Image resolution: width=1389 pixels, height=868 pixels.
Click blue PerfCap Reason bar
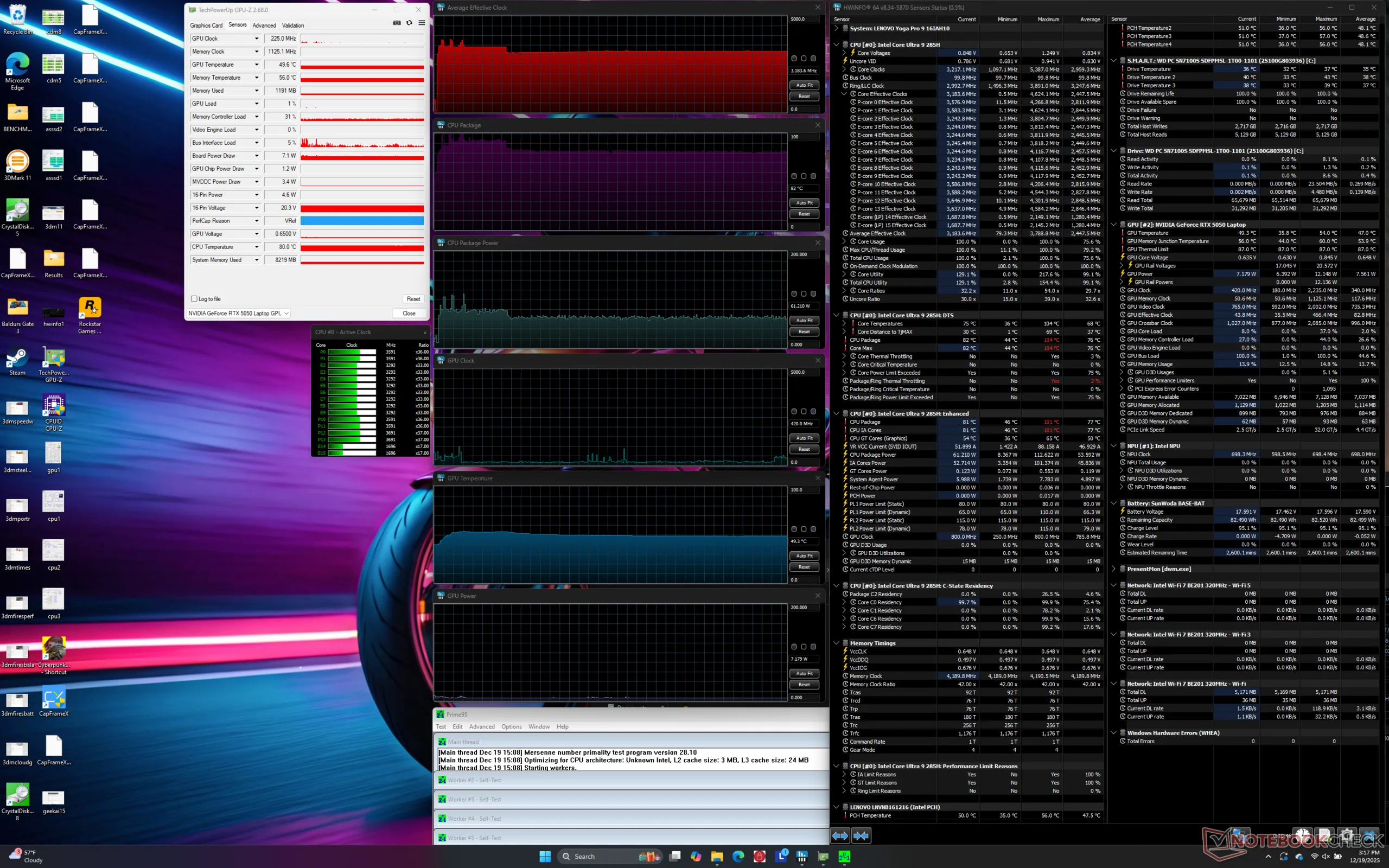coord(362,221)
